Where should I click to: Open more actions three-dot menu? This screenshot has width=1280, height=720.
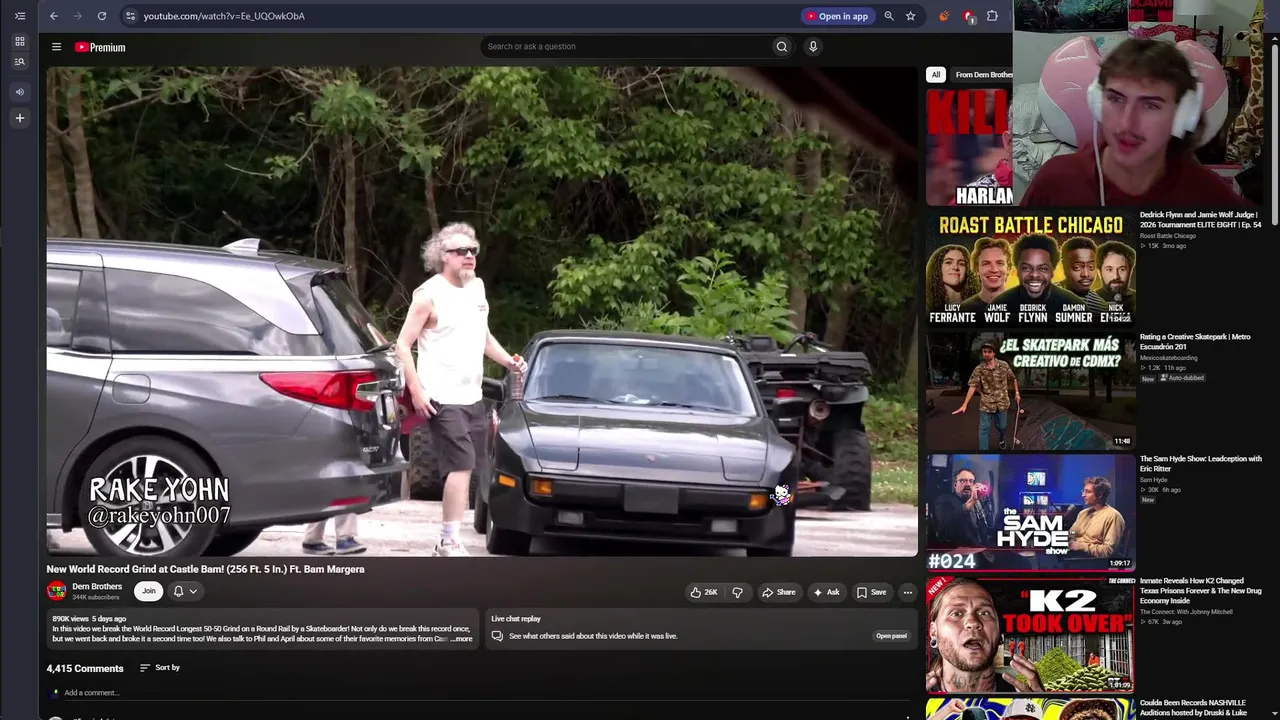coord(908,592)
